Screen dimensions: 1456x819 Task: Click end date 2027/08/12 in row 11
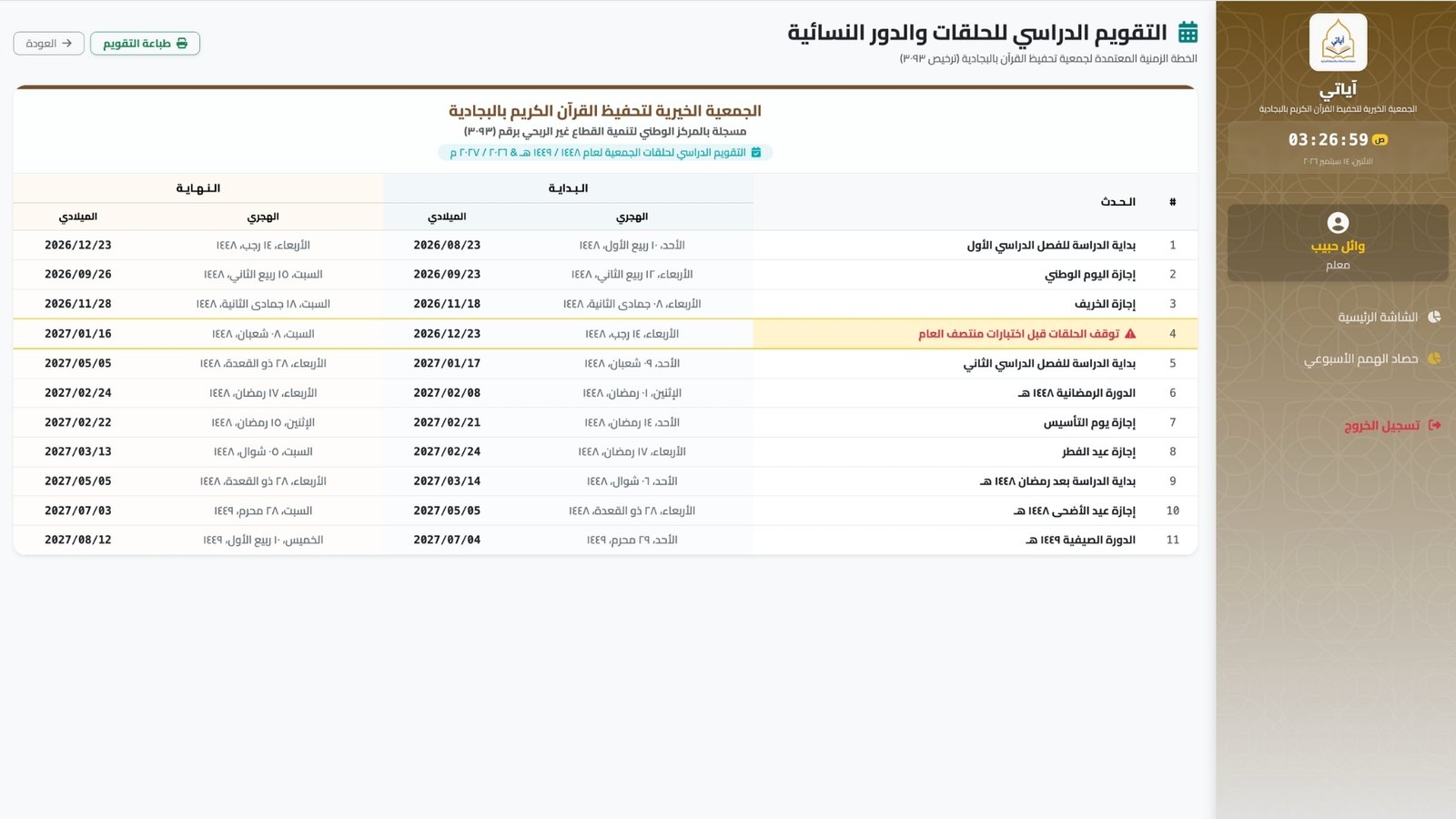pyautogui.click(x=78, y=540)
